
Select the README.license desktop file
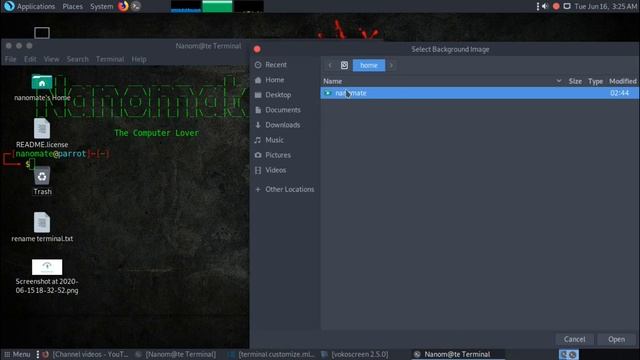42,133
